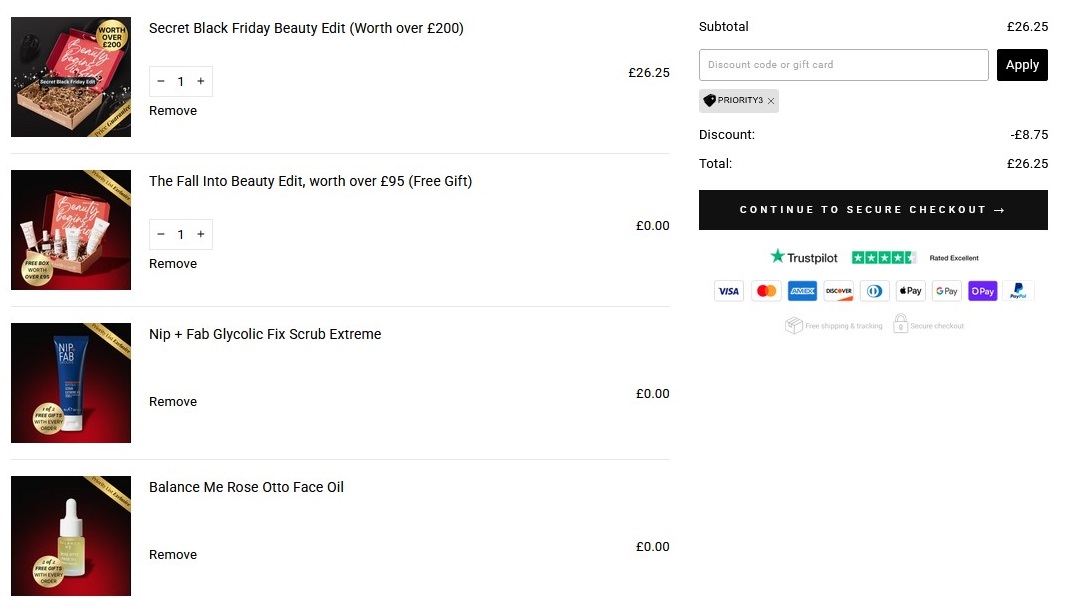Click the Mastercard payment icon
1075x608 pixels.
click(765, 291)
